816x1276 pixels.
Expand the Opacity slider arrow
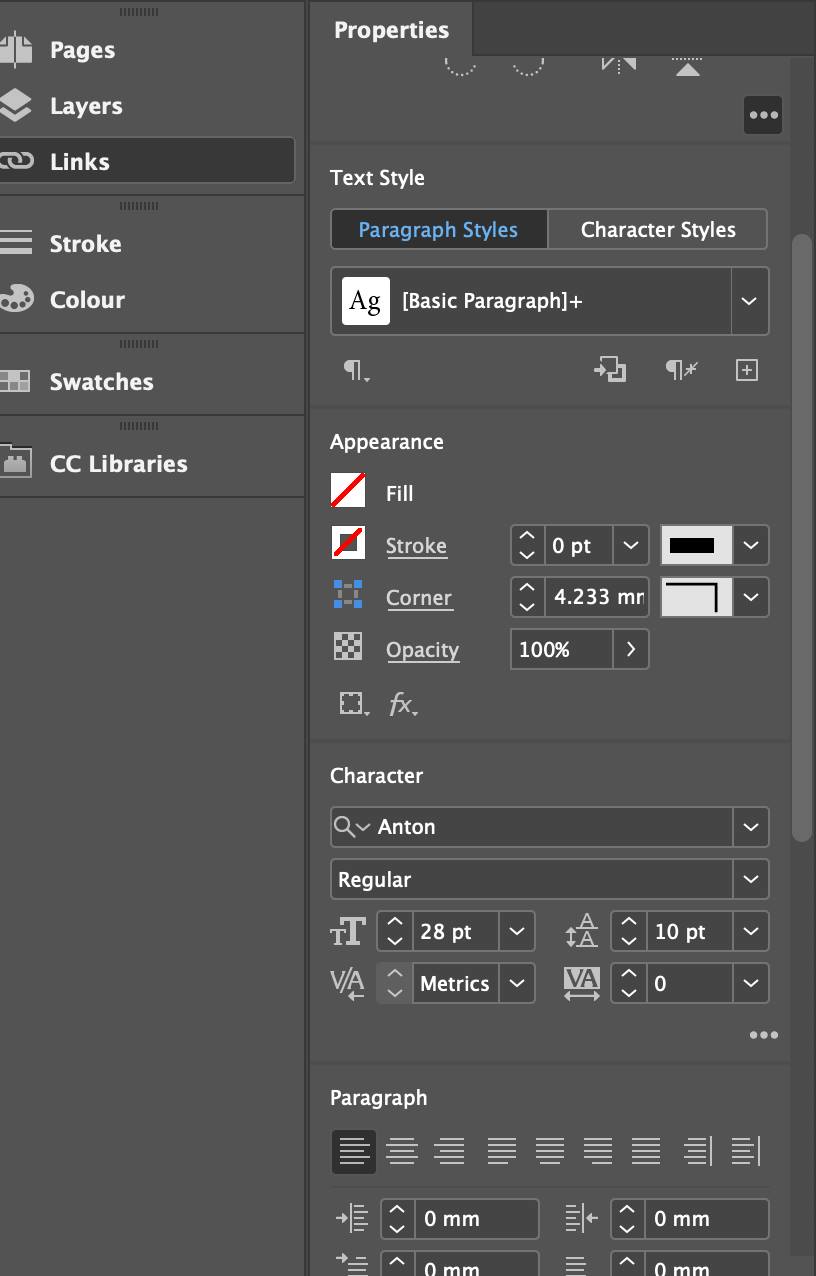click(631, 649)
